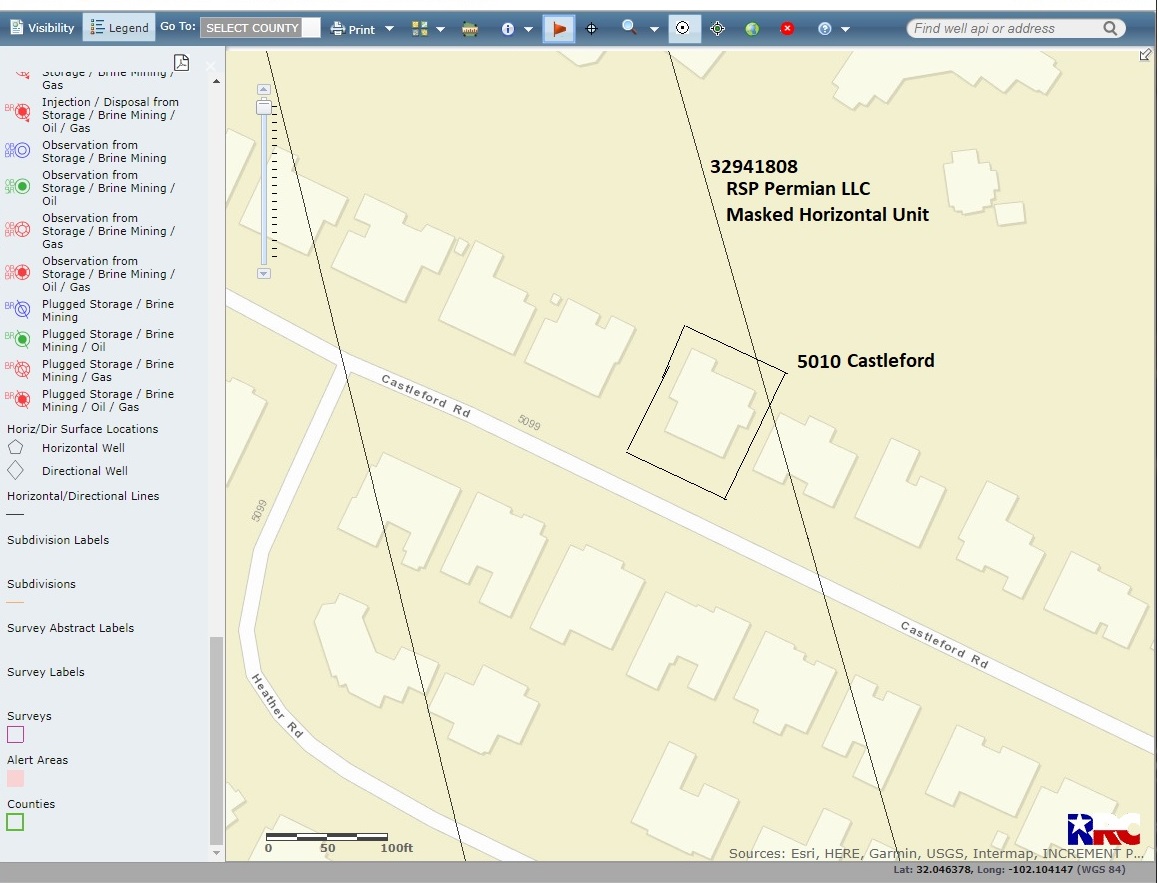
Task: Select the black crosshair tool
Action: tap(591, 29)
